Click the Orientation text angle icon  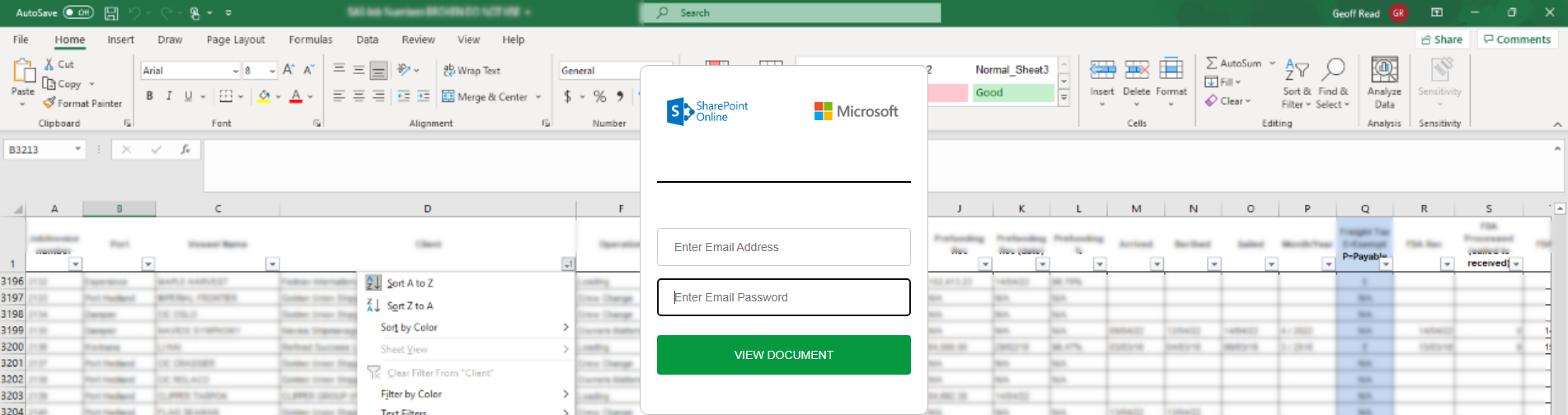pyautogui.click(x=404, y=70)
